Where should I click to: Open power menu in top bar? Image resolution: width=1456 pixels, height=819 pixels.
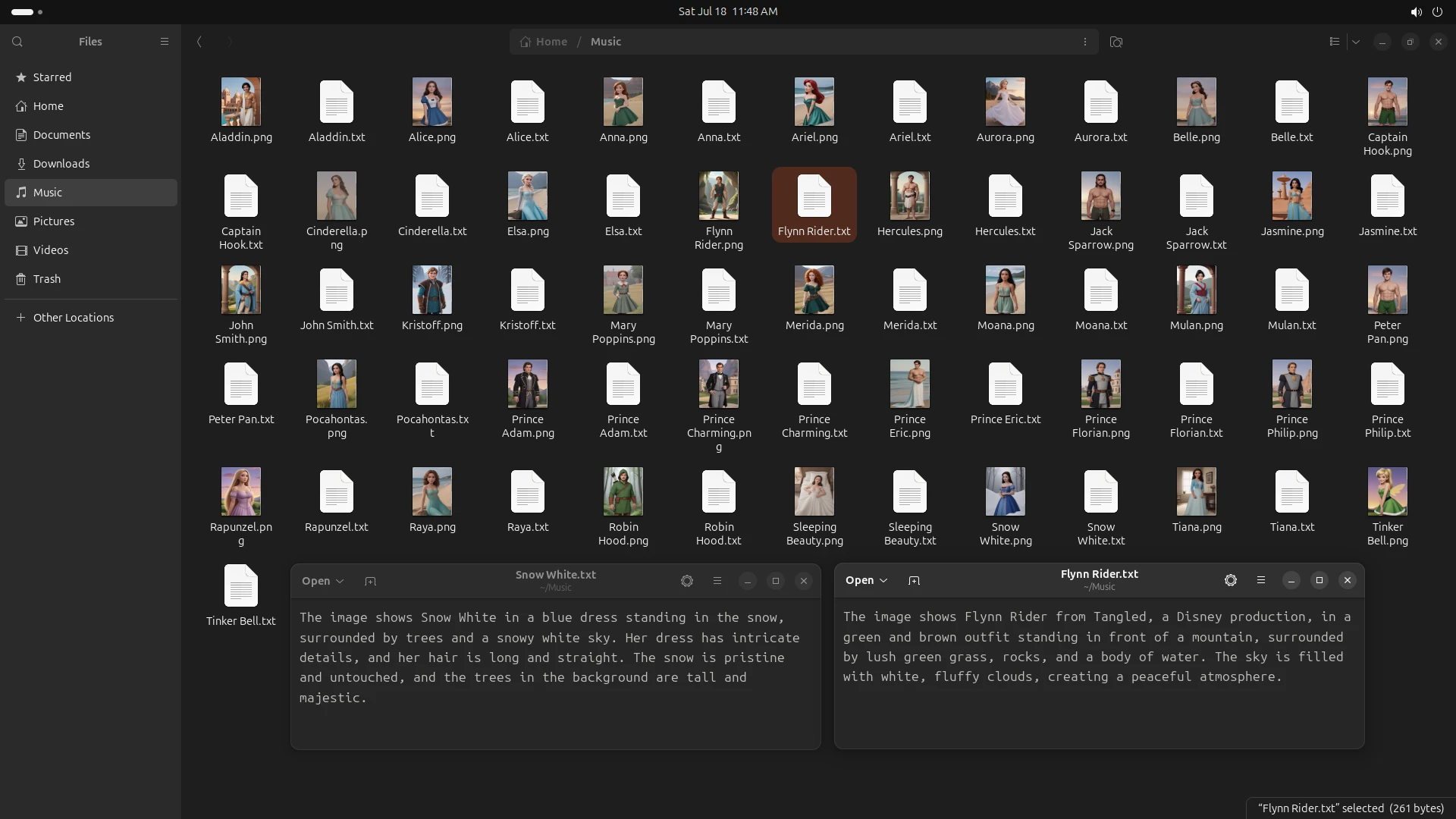(x=1437, y=11)
